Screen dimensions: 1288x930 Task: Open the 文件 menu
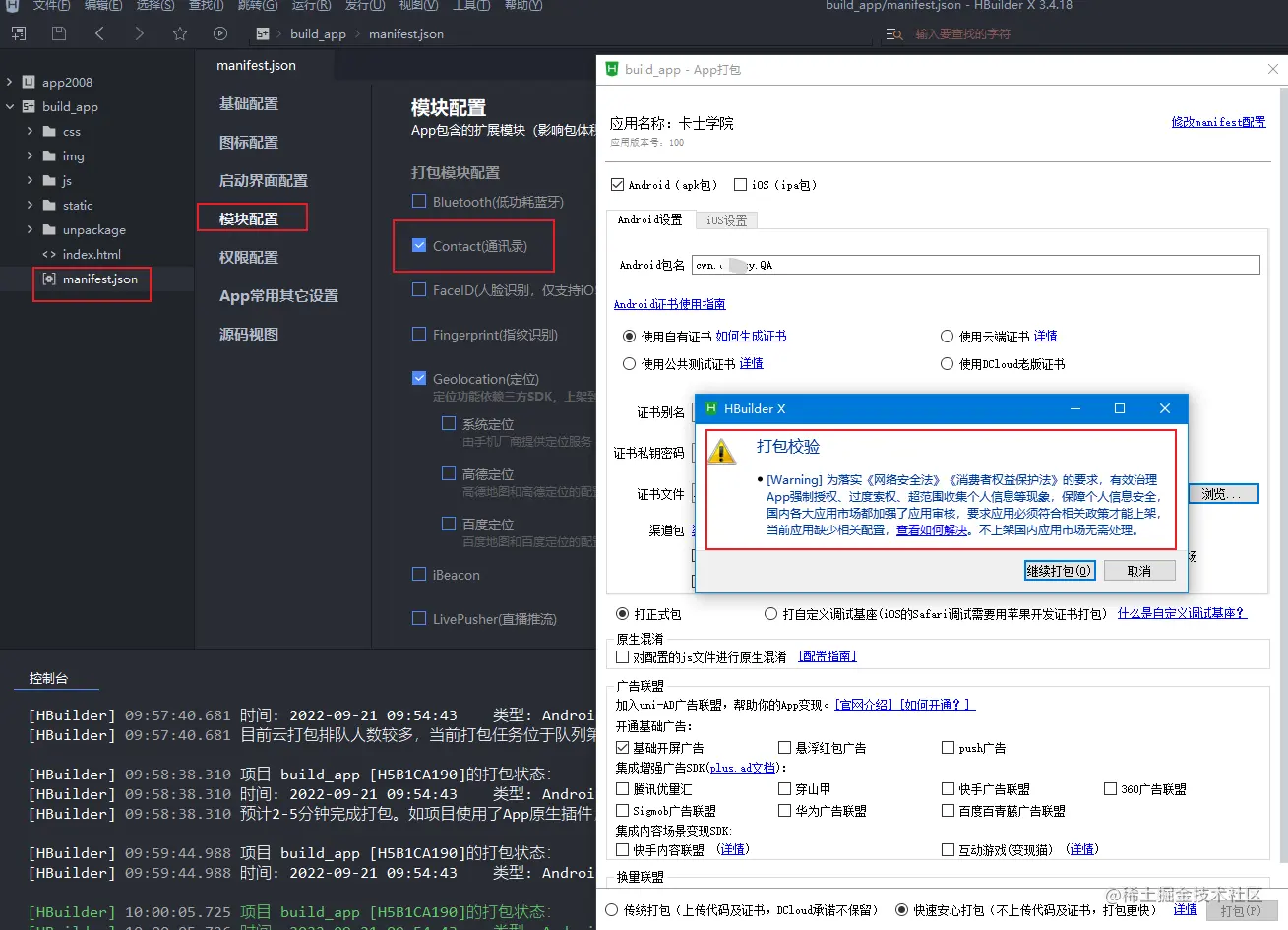click(x=51, y=5)
